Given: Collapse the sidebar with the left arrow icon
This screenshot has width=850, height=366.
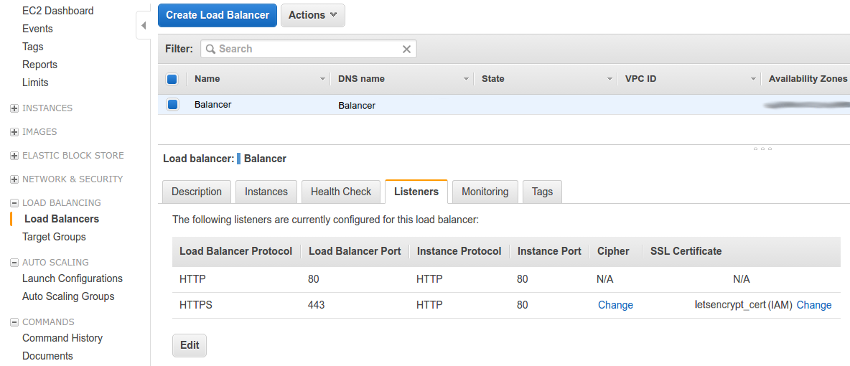Looking at the screenshot, I should pos(143,25).
